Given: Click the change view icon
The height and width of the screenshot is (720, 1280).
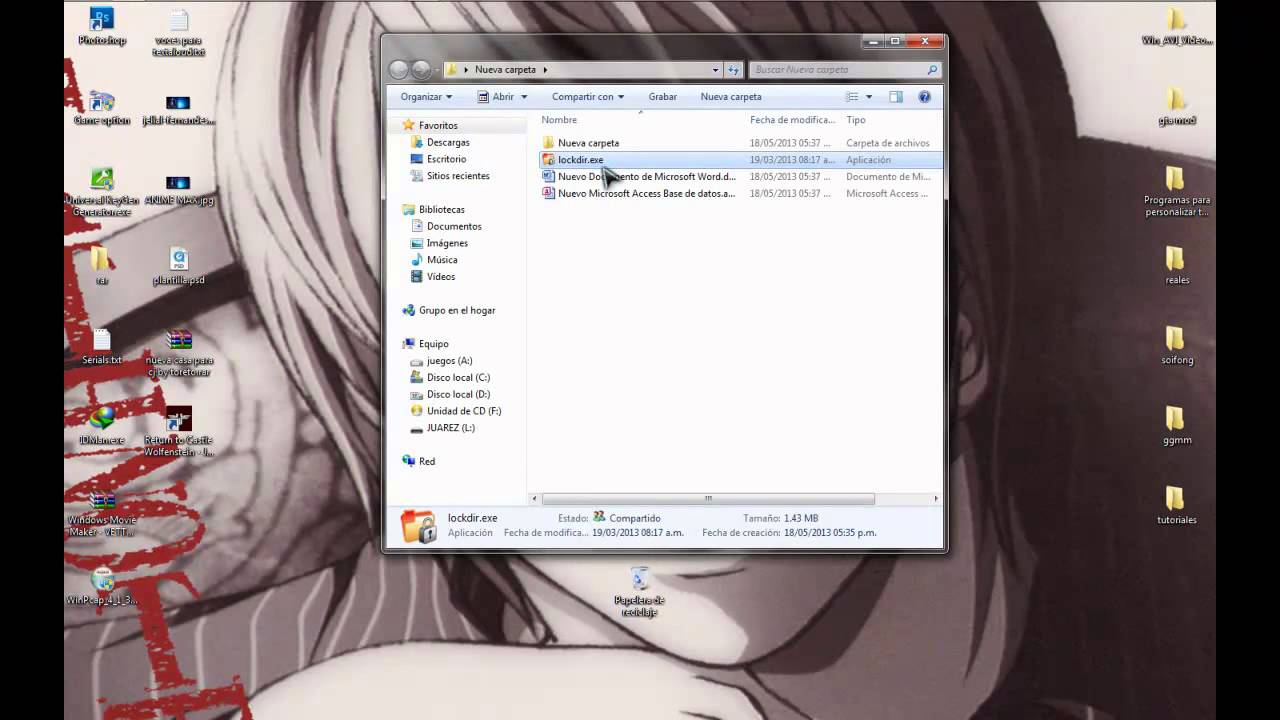Looking at the screenshot, I should [852, 97].
